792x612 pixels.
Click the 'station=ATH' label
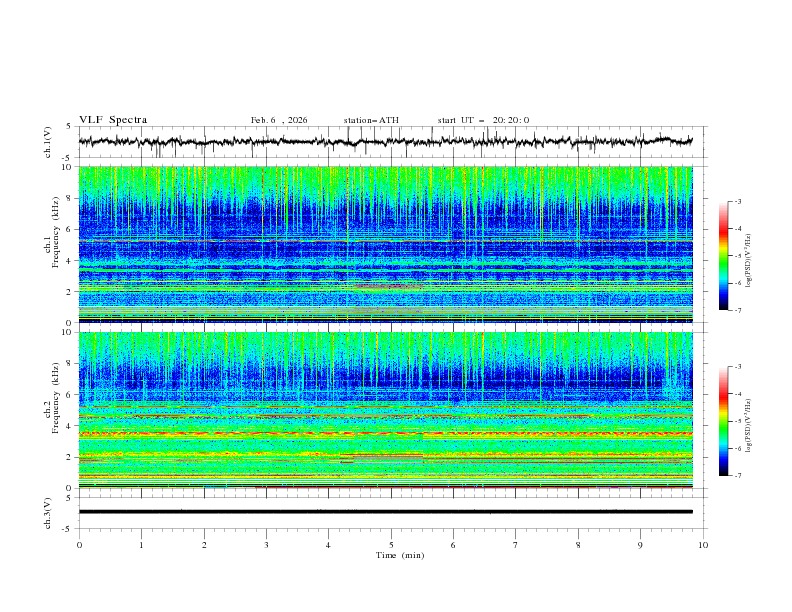coord(371,120)
